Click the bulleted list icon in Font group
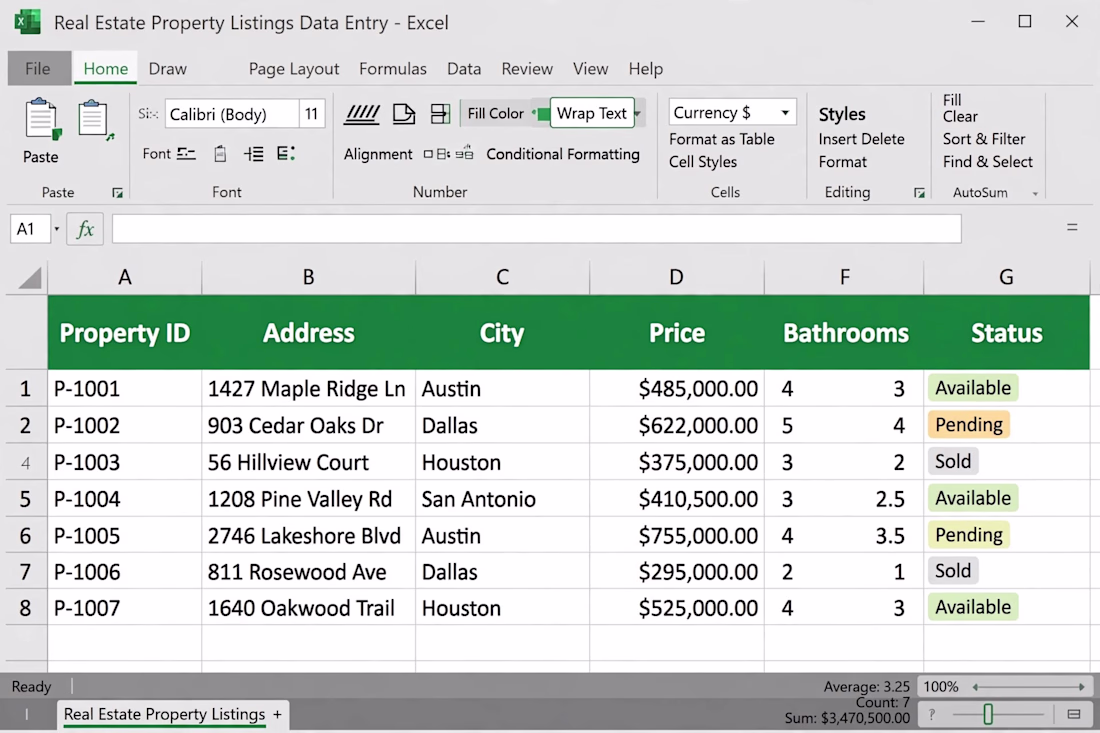The width and height of the screenshot is (1100, 733). coord(286,154)
